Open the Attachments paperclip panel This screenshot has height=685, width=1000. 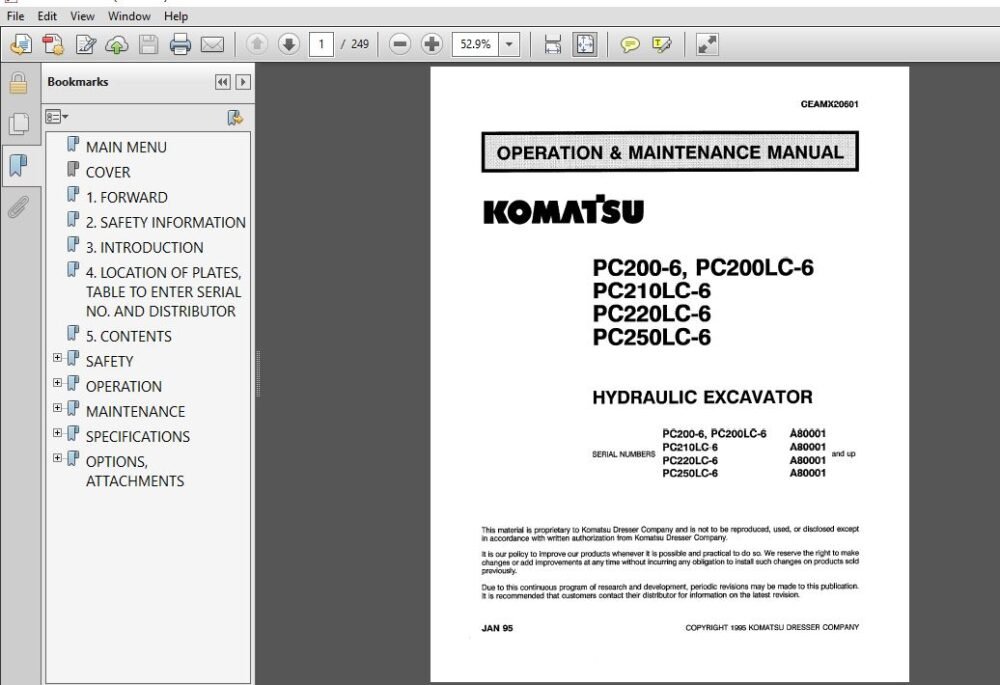point(18,207)
